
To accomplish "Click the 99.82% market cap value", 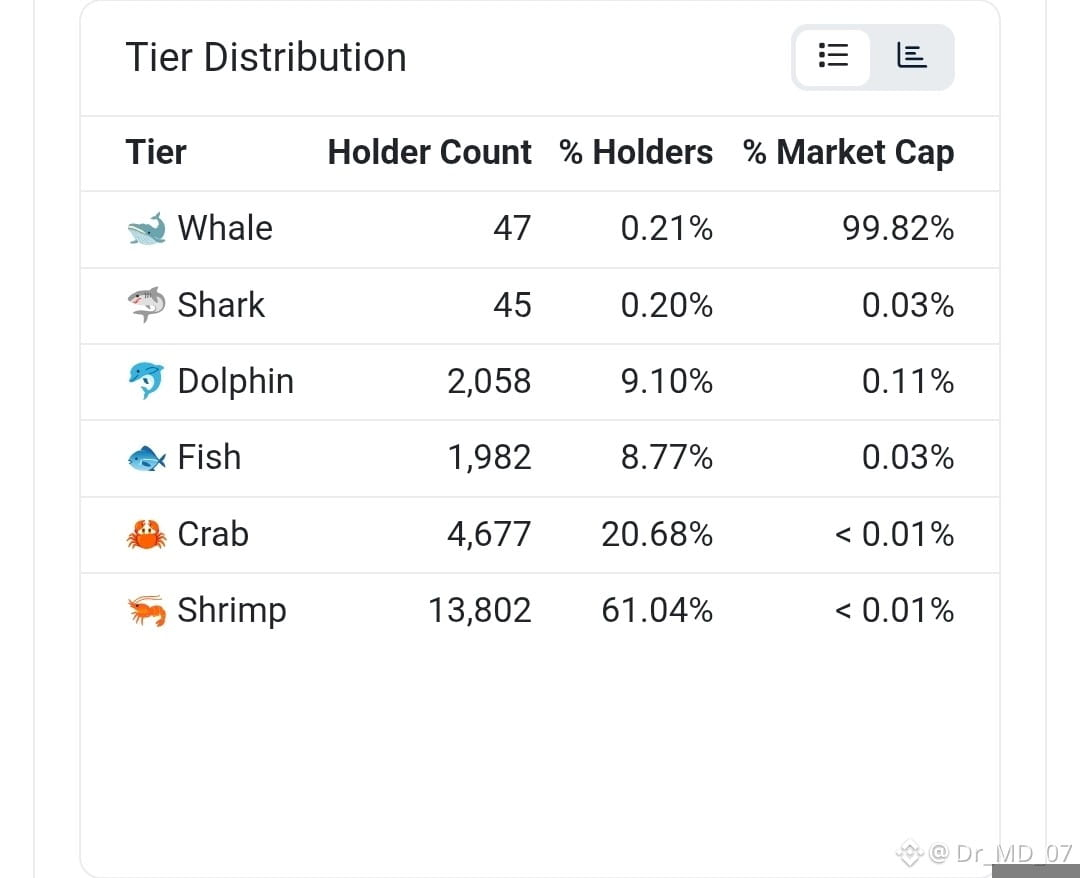I will coord(898,228).
